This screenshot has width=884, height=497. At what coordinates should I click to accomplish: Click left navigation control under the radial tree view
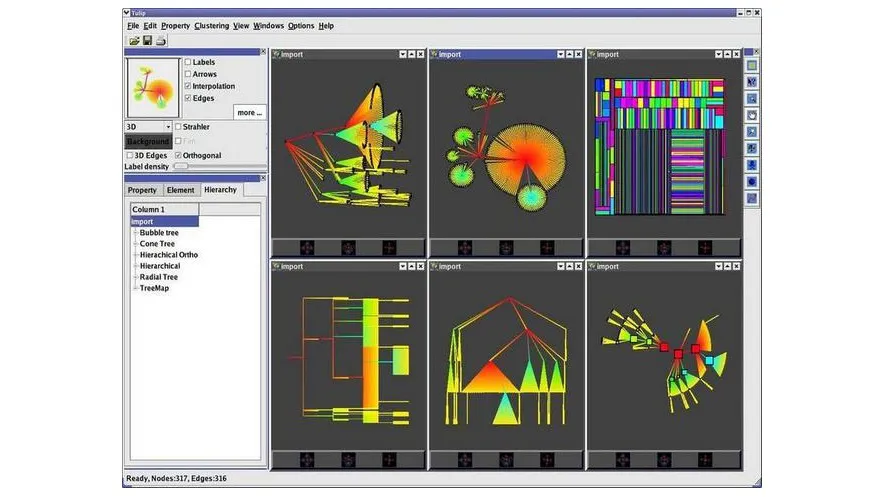click(x=622, y=460)
